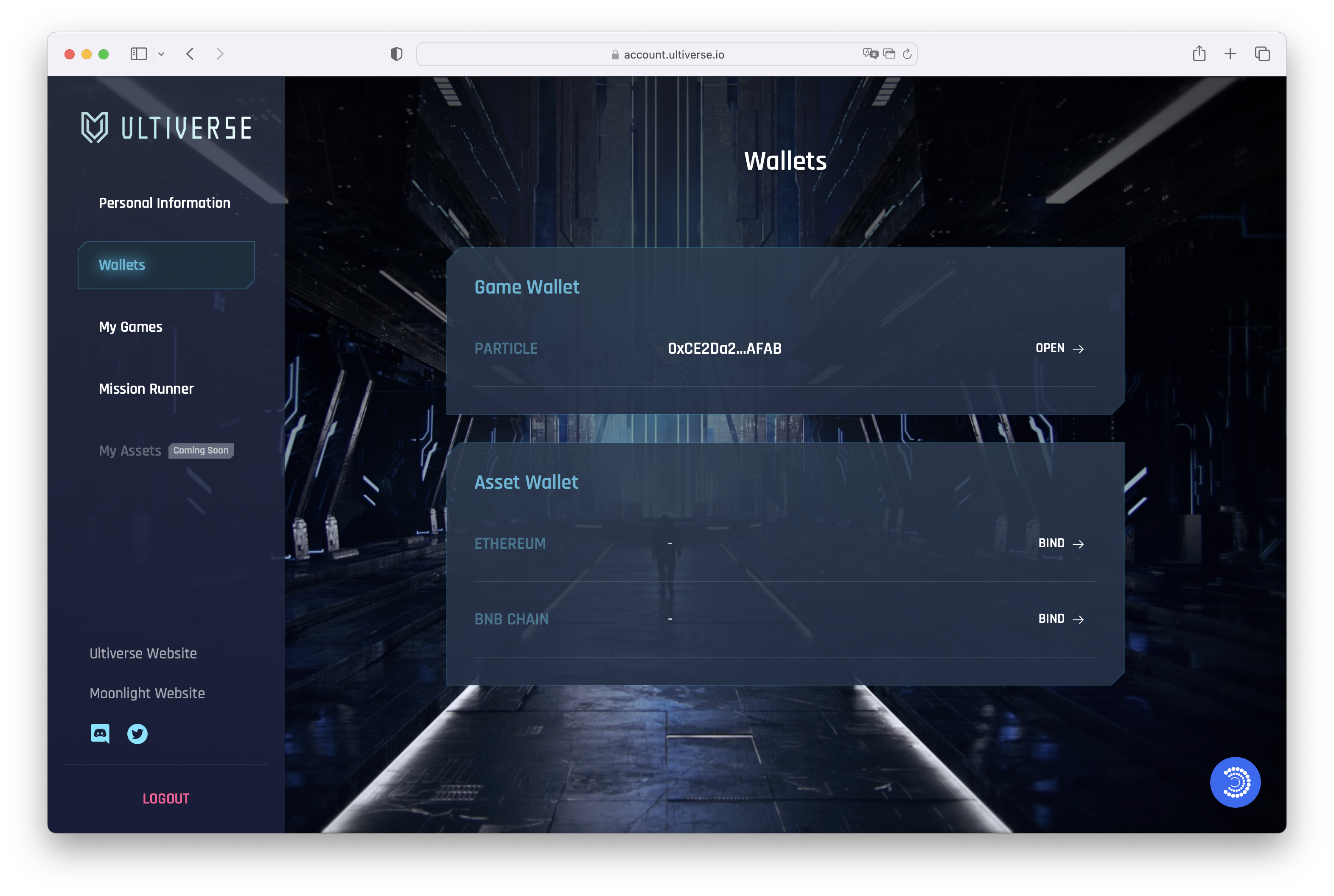Select Wallets in the sidebar
This screenshot has width=1334, height=896.
click(x=166, y=265)
